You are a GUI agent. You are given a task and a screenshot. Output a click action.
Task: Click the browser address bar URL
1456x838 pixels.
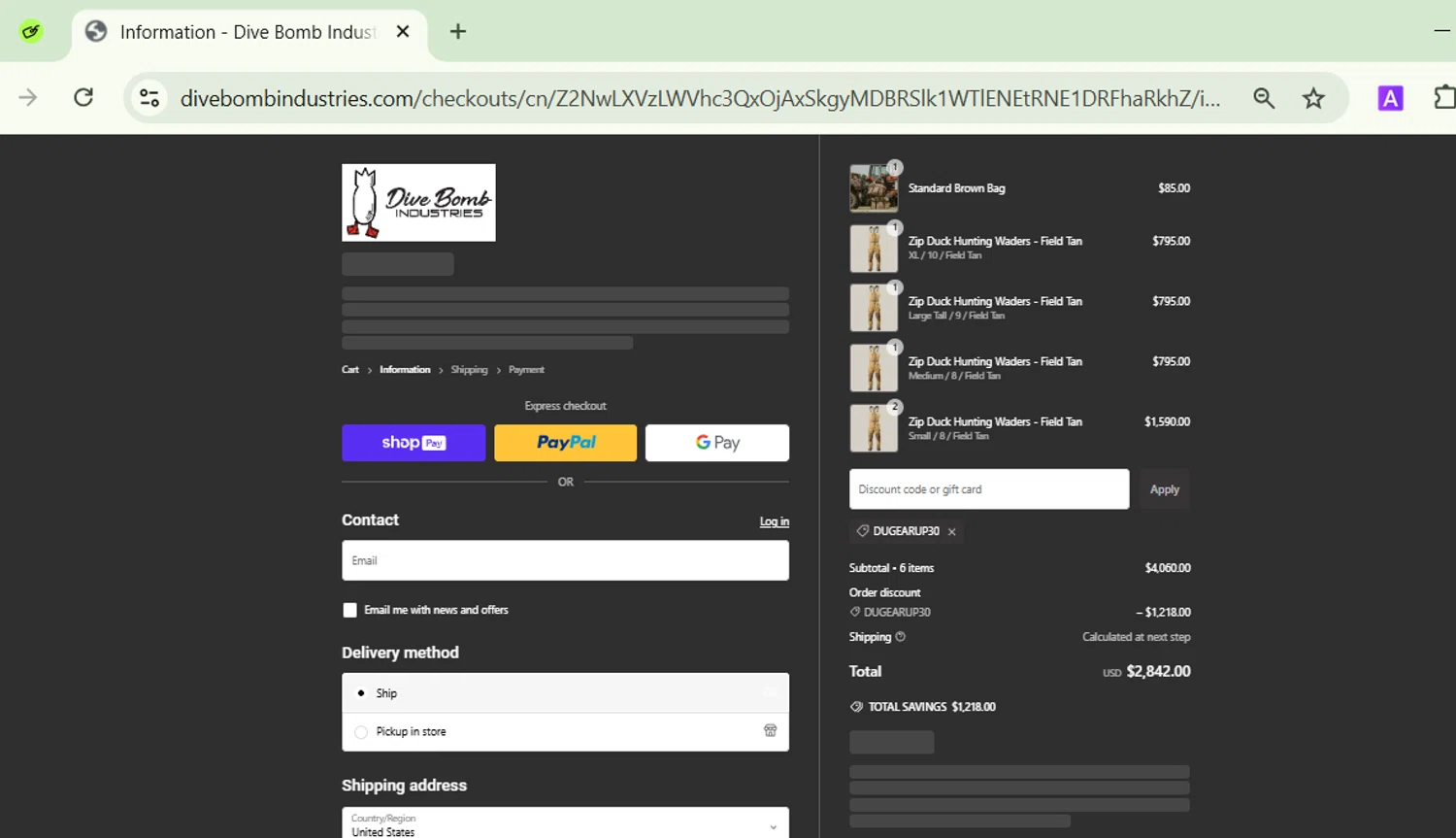(x=700, y=98)
